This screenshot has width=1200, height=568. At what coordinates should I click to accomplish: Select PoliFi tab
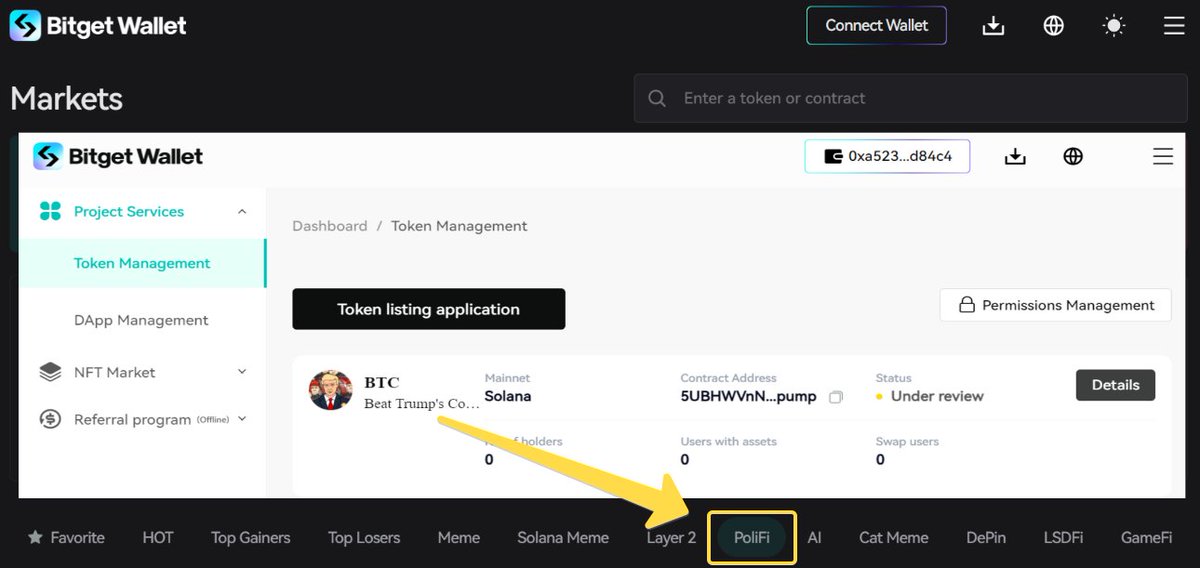[x=752, y=537]
